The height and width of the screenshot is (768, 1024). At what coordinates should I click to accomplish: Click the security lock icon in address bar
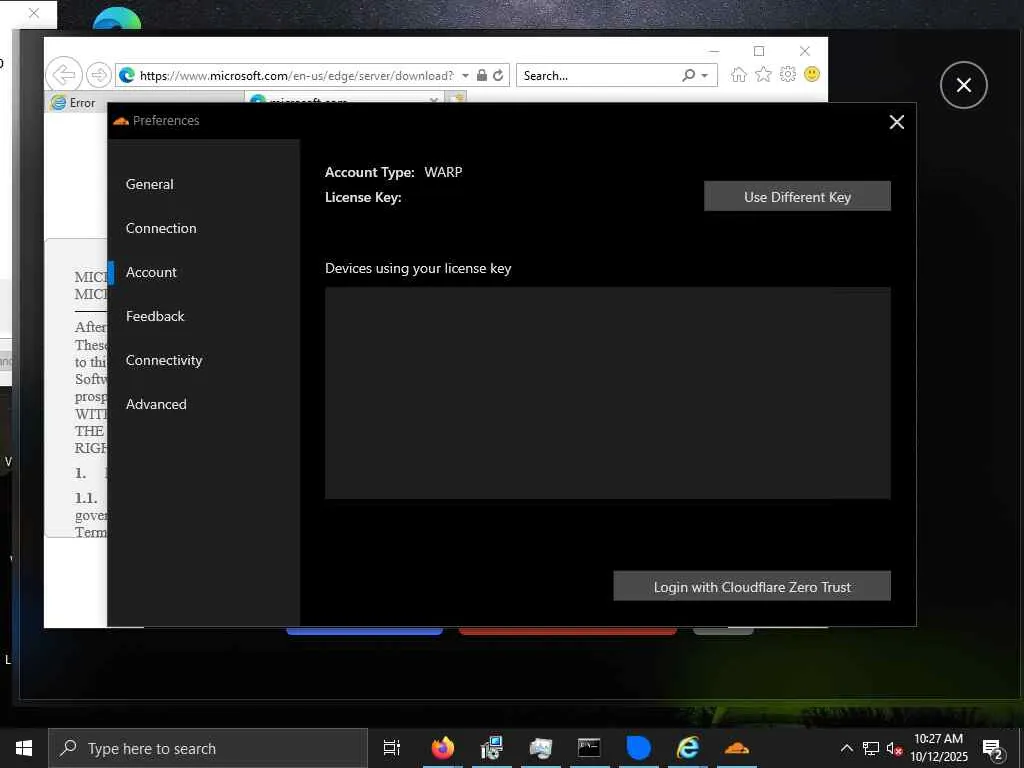coord(482,75)
